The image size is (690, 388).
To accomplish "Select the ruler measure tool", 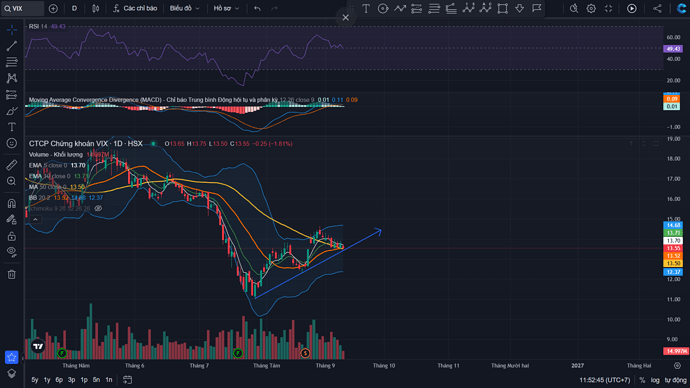I will pyautogui.click(x=12, y=165).
